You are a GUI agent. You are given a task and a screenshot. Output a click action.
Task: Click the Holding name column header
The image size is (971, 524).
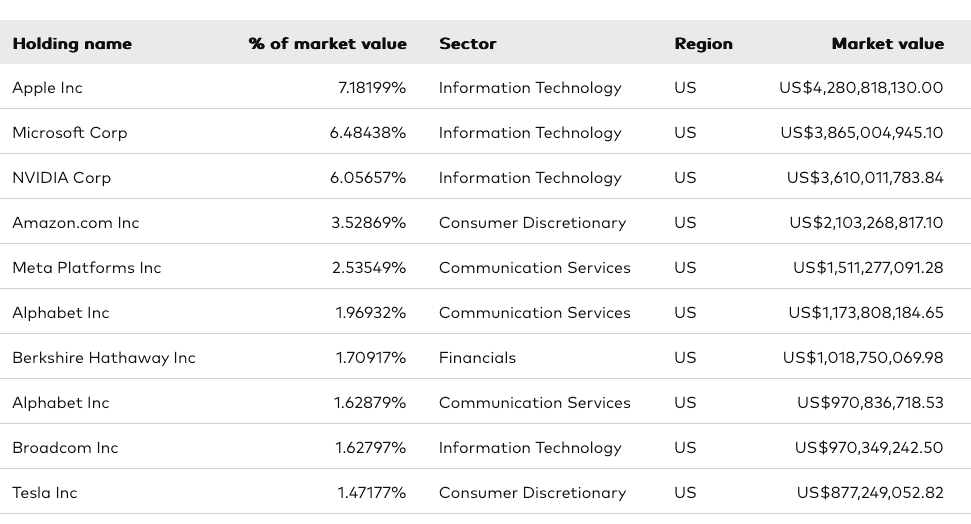(72, 44)
